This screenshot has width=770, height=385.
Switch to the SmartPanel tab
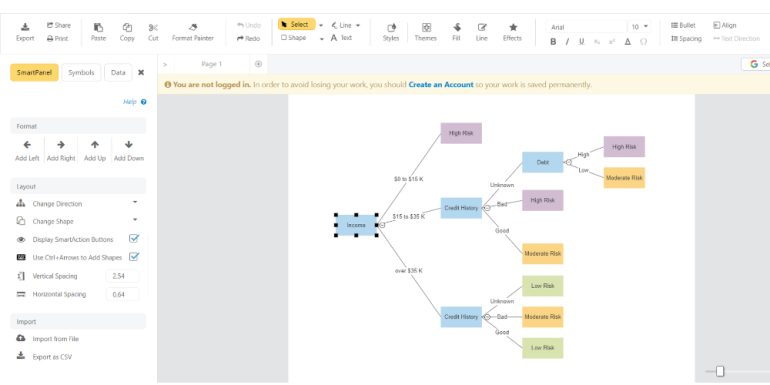pos(34,72)
